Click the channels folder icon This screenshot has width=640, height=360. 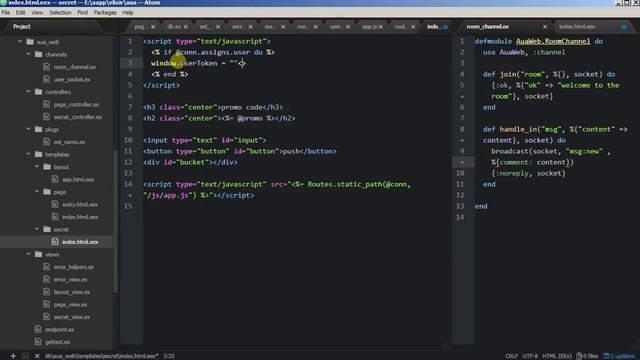click(39, 54)
